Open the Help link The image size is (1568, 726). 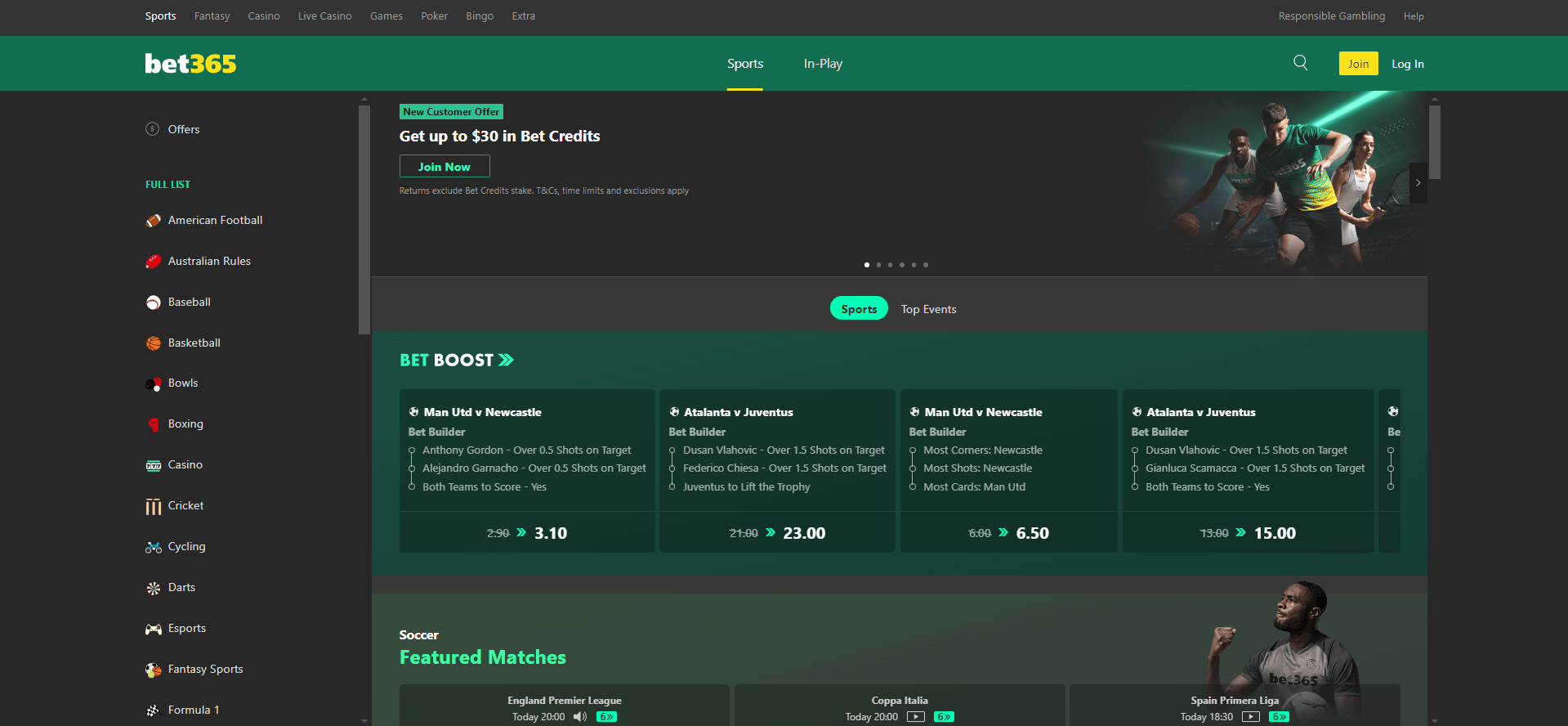tap(1414, 16)
